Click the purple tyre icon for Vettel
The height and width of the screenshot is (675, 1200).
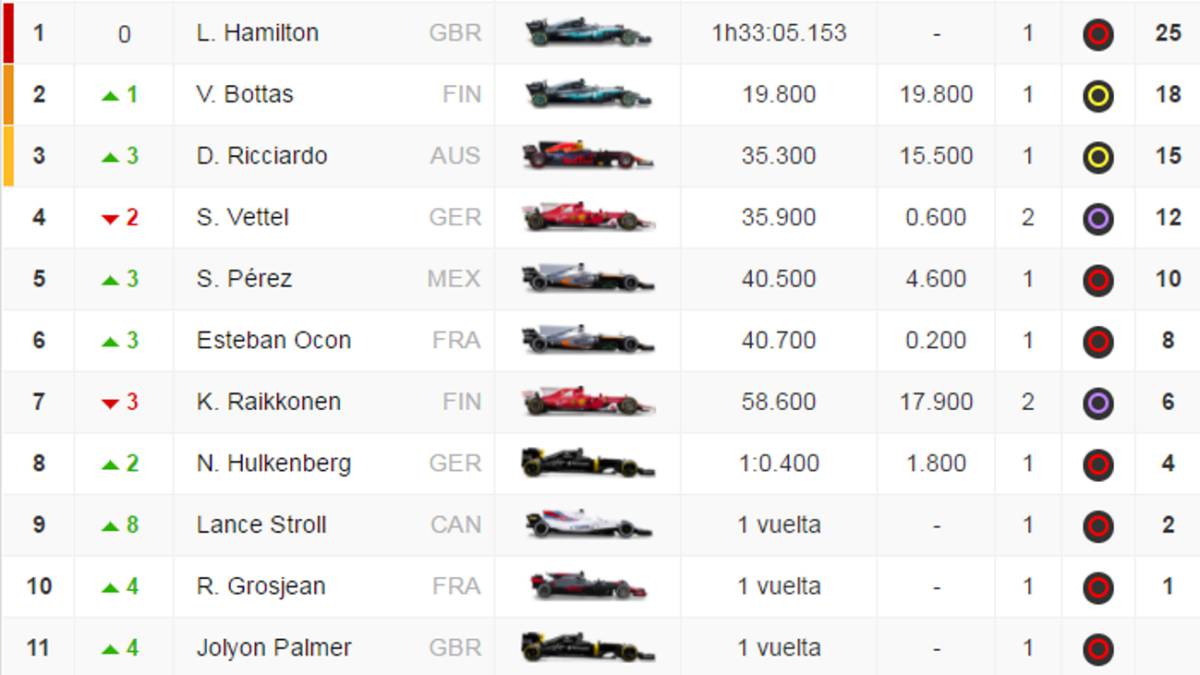(x=1098, y=219)
